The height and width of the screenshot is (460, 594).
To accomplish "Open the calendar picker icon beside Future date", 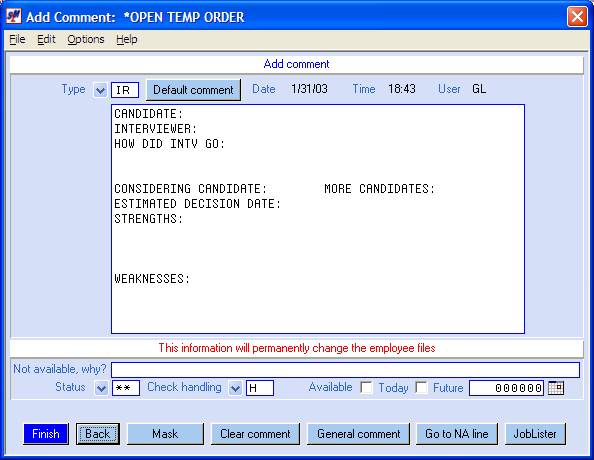I will click(x=556, y=388).
